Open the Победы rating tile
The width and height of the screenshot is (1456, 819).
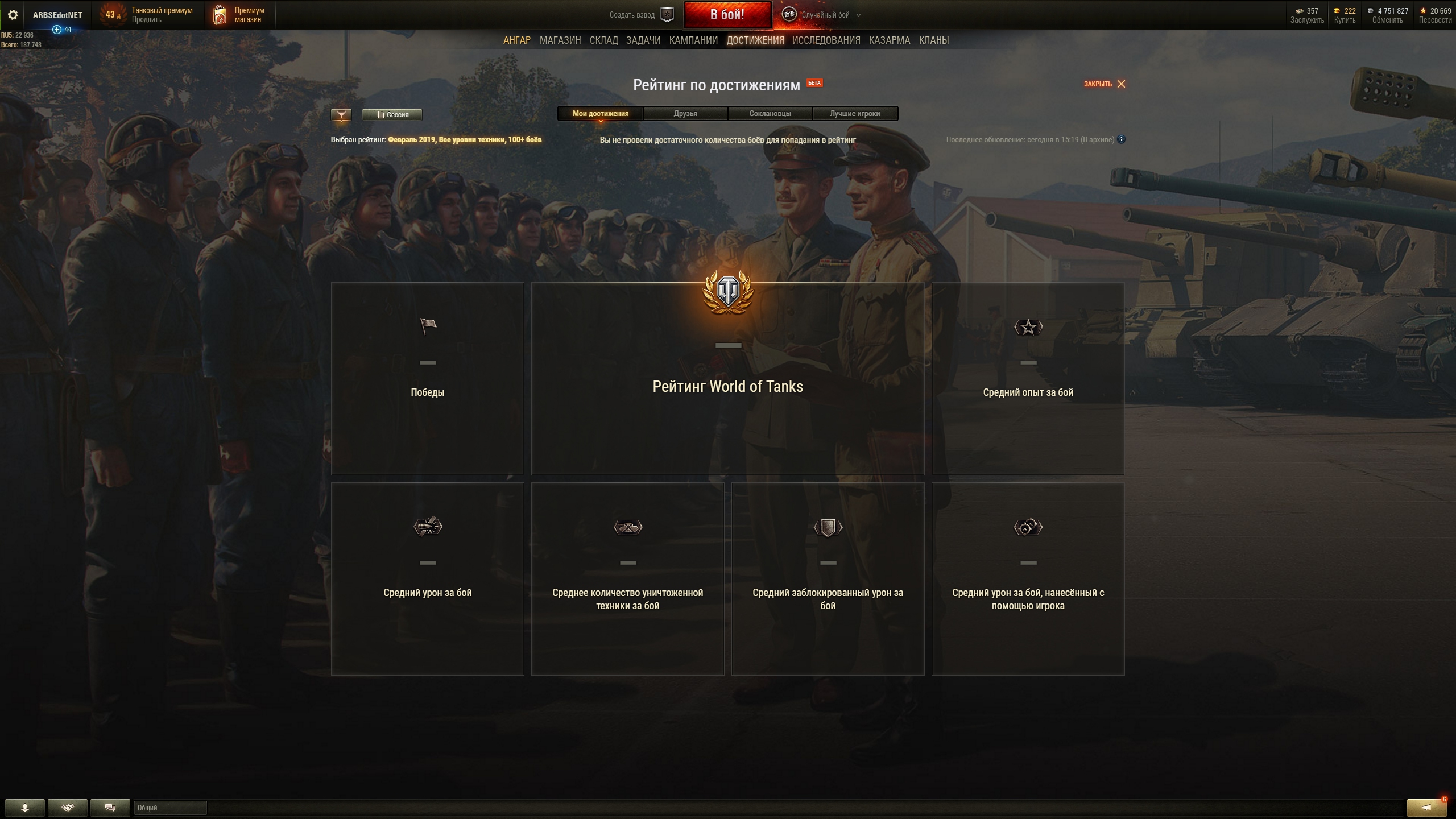(428, 379)
